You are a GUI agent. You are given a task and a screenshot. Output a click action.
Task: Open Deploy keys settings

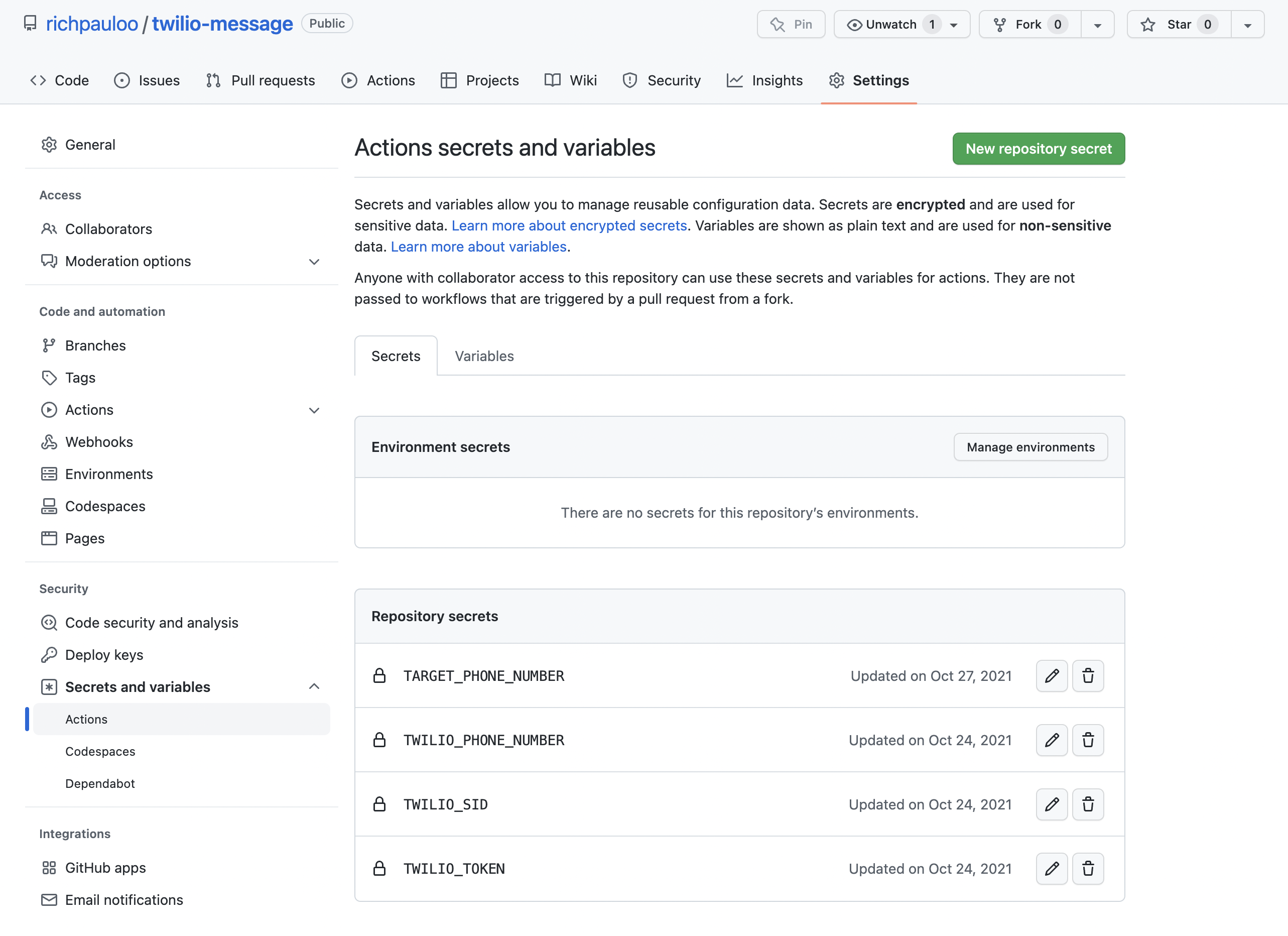tap(103, 654)
